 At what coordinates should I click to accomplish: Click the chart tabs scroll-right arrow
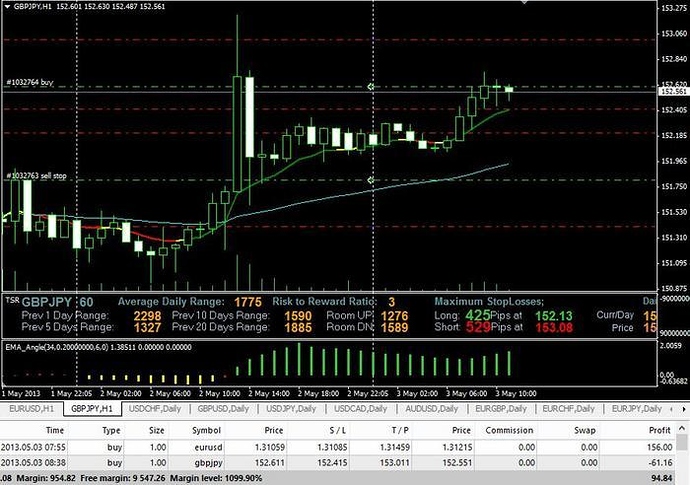pyautogui.click(x=684, y=409)
